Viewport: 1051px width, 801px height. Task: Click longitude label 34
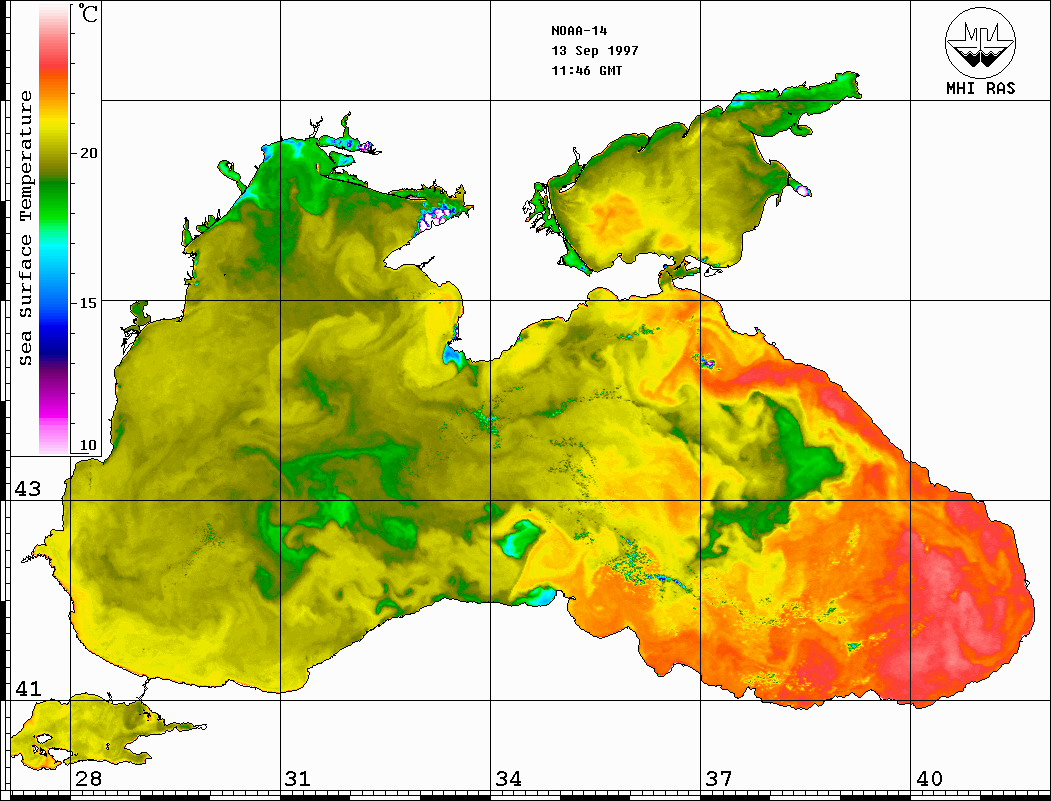[508, 778]
